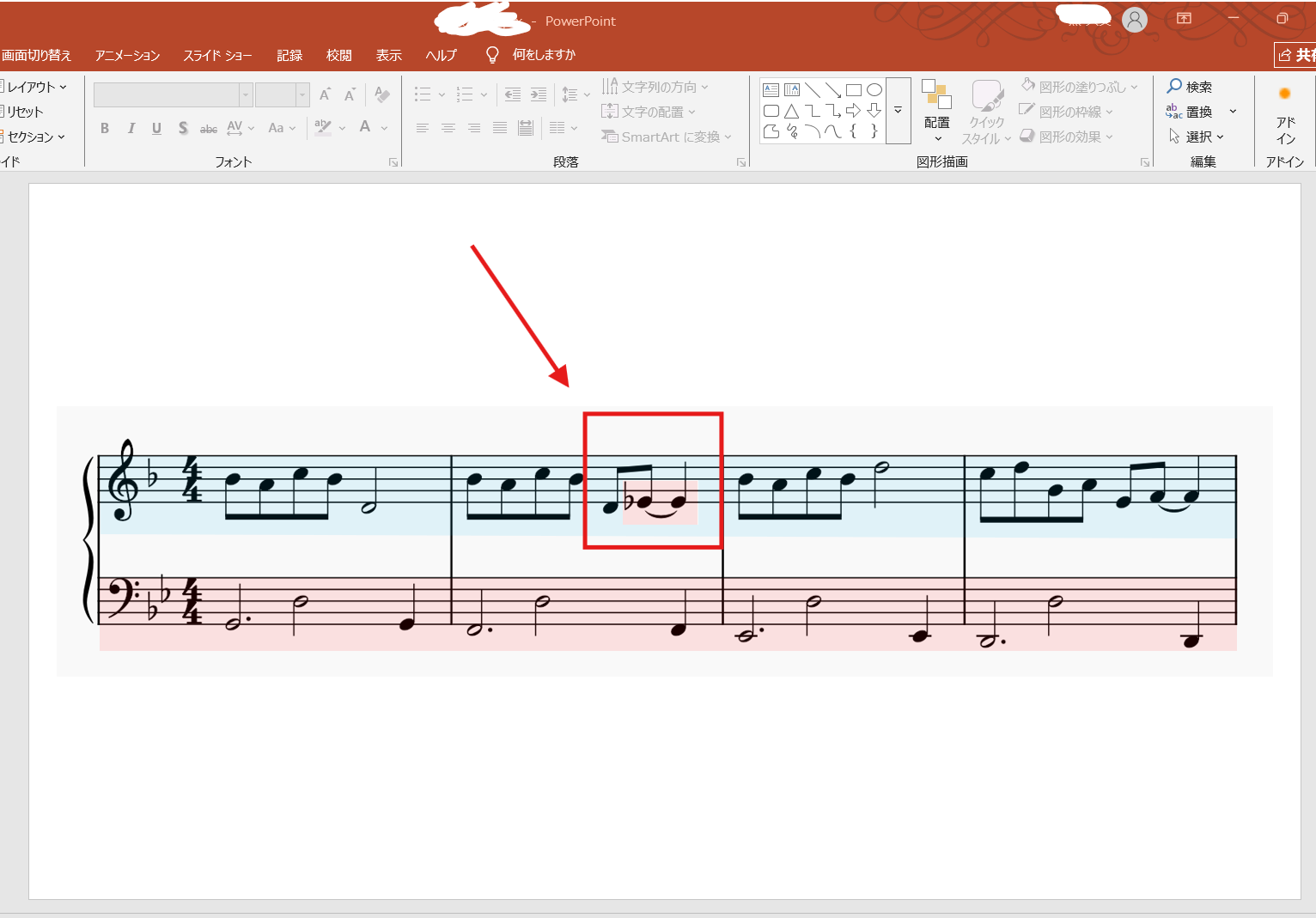Click the SmartArt に変換 tool
The width and height of the screenshot is (1316, 918).
tap(667, 137)
